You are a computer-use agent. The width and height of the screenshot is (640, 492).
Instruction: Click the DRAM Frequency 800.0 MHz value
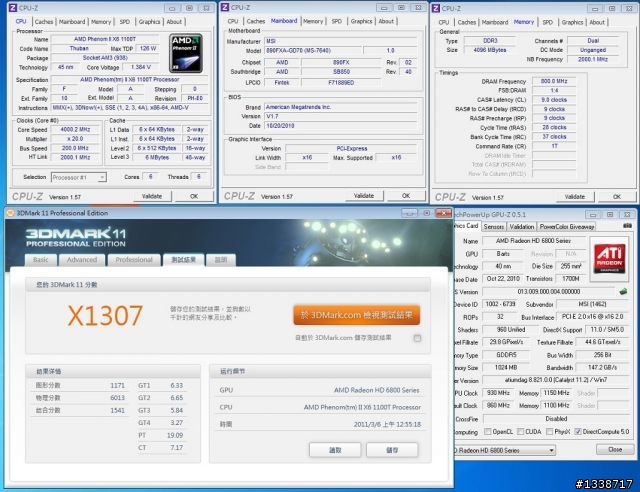(x=554, y=81)
